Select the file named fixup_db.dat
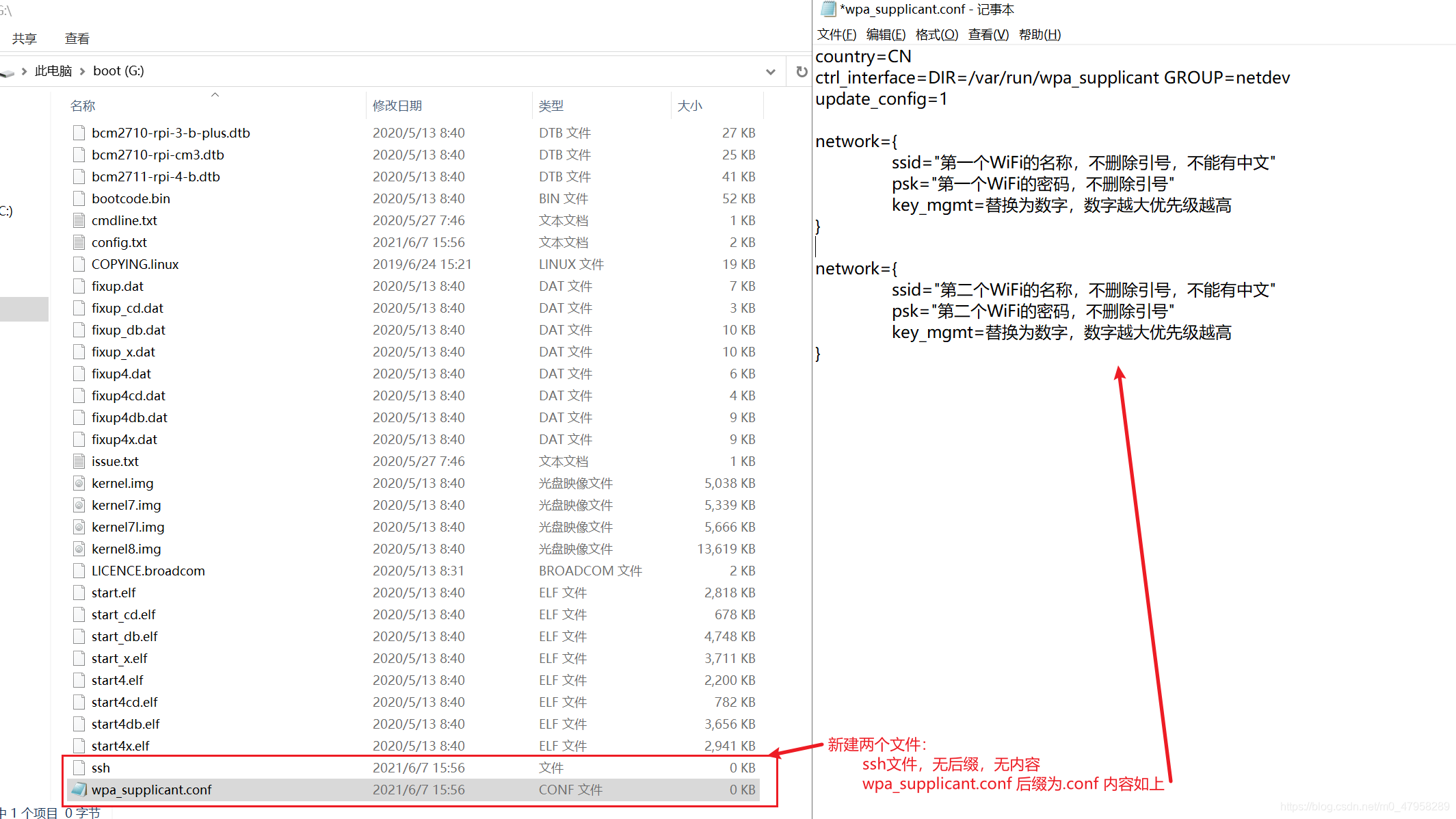Image resolution: width=1456 pixels, height=819 pixels. tap(129, 330)
